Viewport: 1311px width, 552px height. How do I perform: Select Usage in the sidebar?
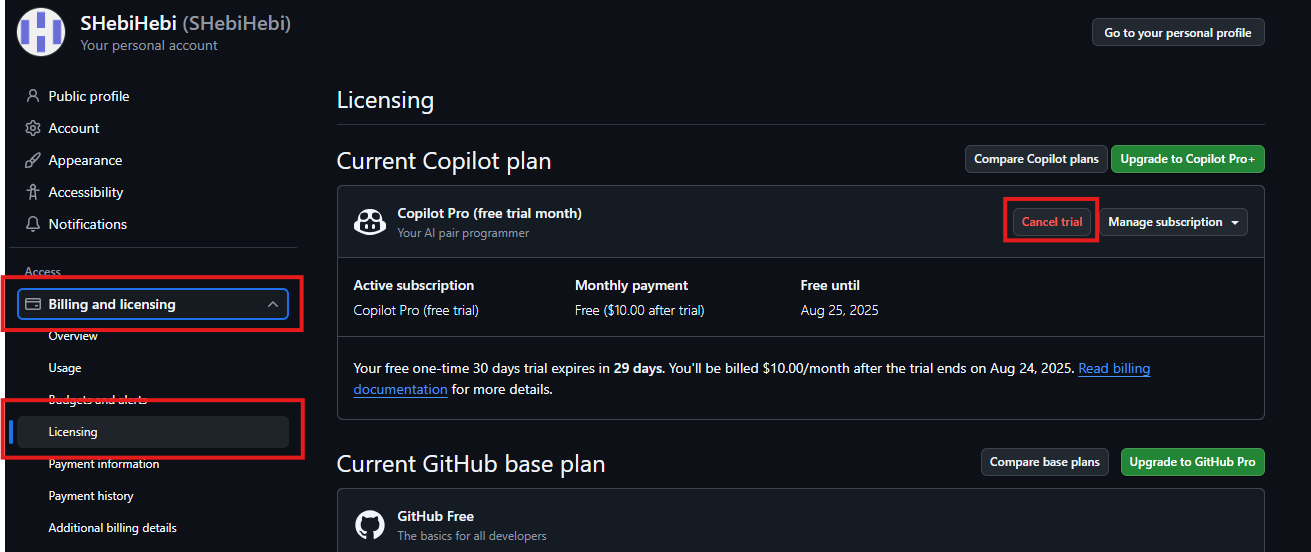65,368
